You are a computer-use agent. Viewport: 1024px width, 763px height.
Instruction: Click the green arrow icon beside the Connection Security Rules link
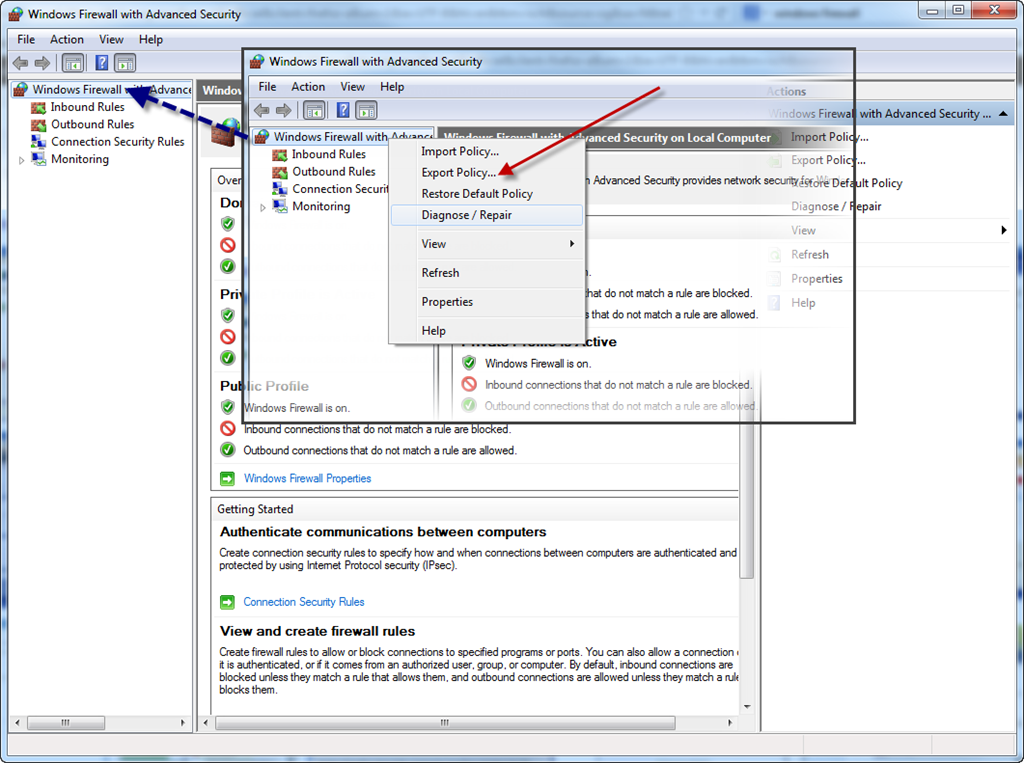228,602
